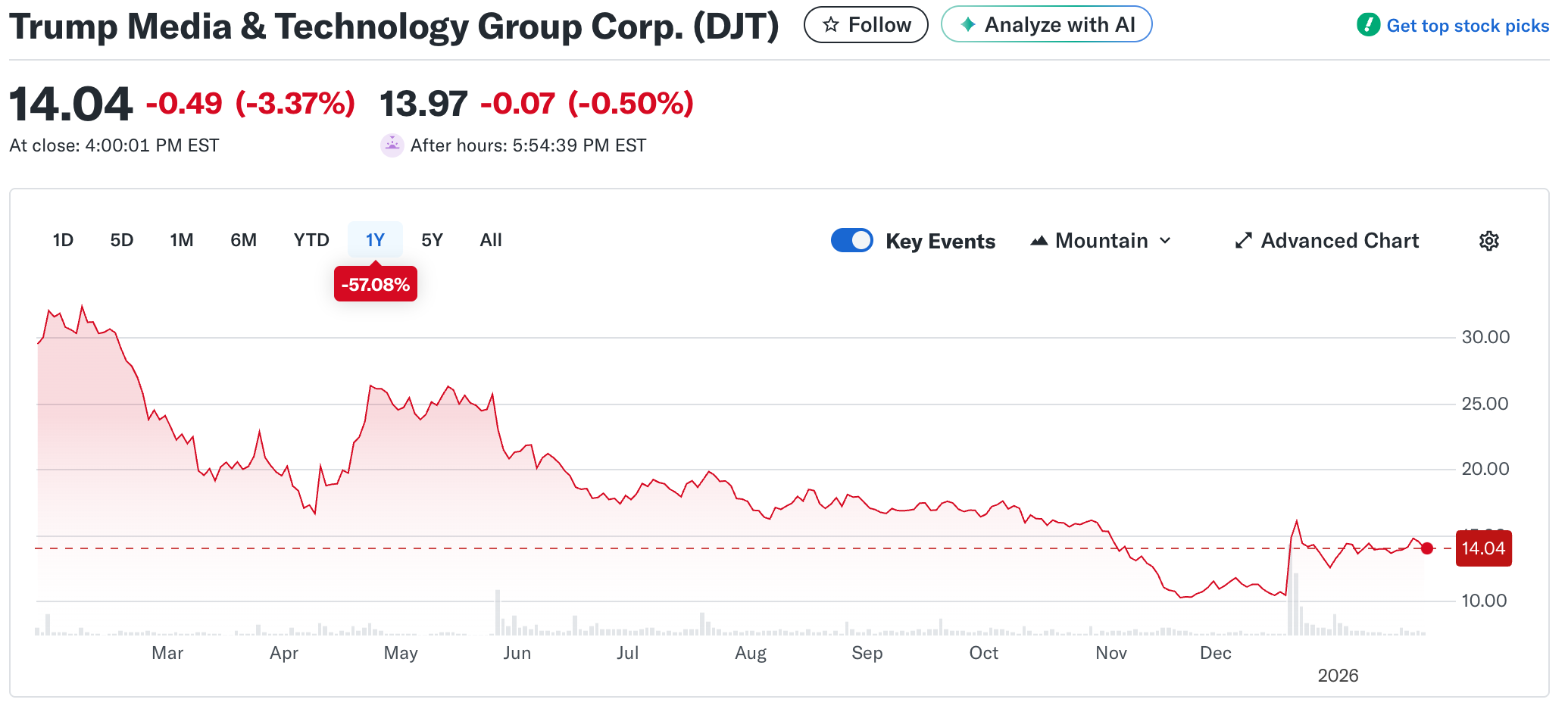Click the sparkle icon in Analyze with AI
1568x712 pixels.
click(967, 25)
